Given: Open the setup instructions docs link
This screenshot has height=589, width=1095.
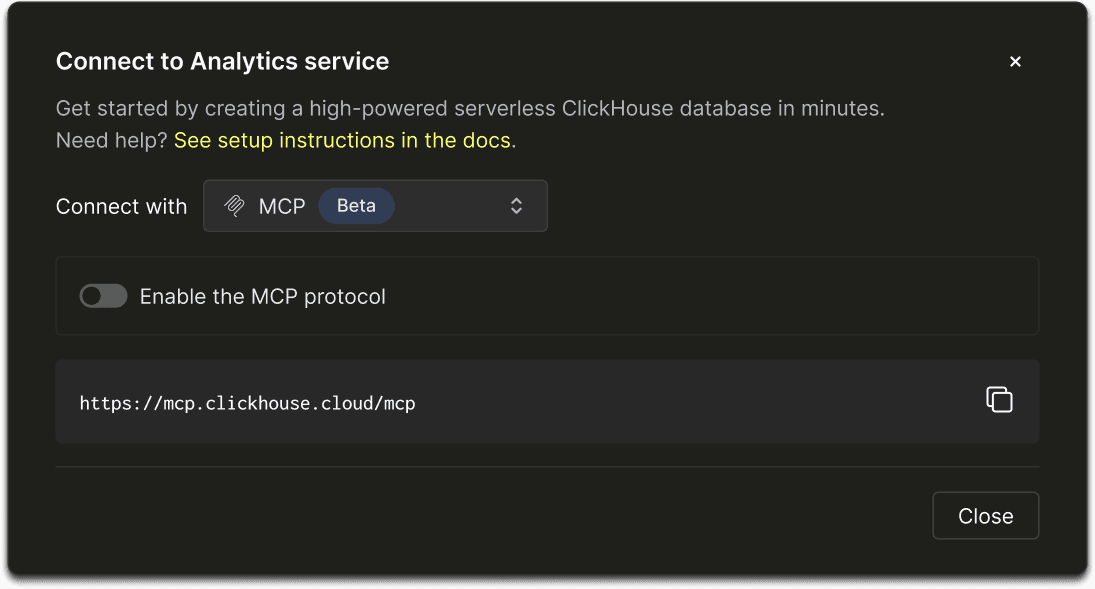Looking at the screenshot, I should (x=343, y=140).
